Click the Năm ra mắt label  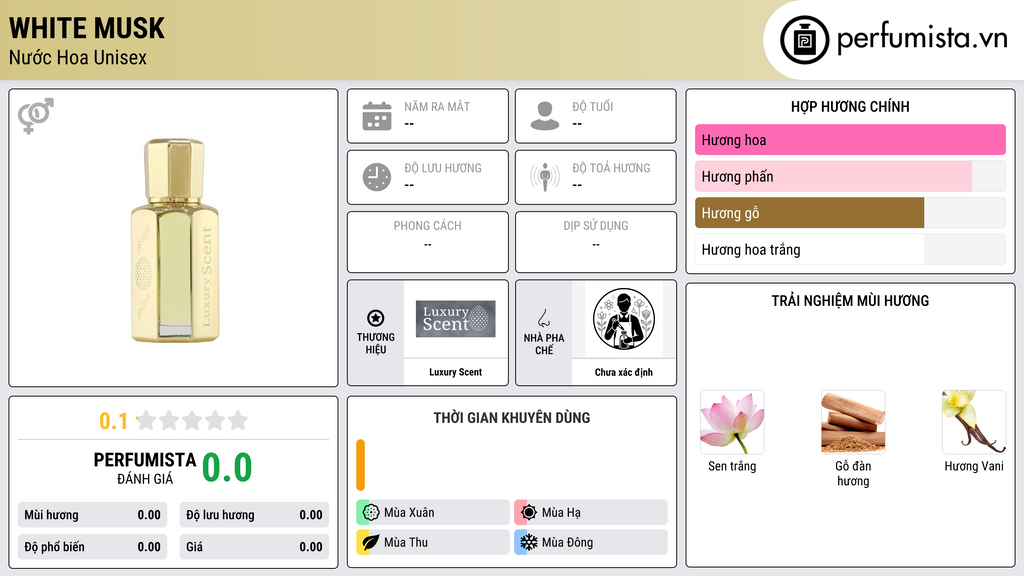point(437,106)
